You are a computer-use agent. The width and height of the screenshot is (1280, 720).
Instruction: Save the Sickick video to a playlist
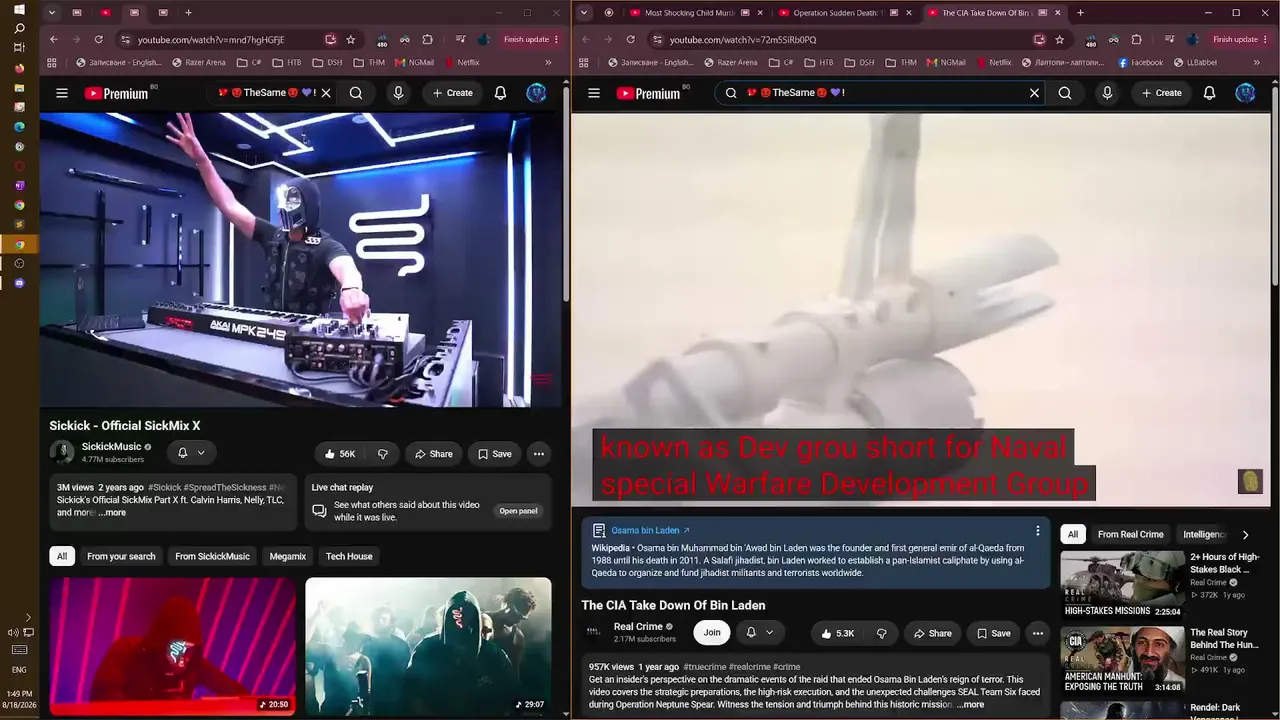pos(494,454)
